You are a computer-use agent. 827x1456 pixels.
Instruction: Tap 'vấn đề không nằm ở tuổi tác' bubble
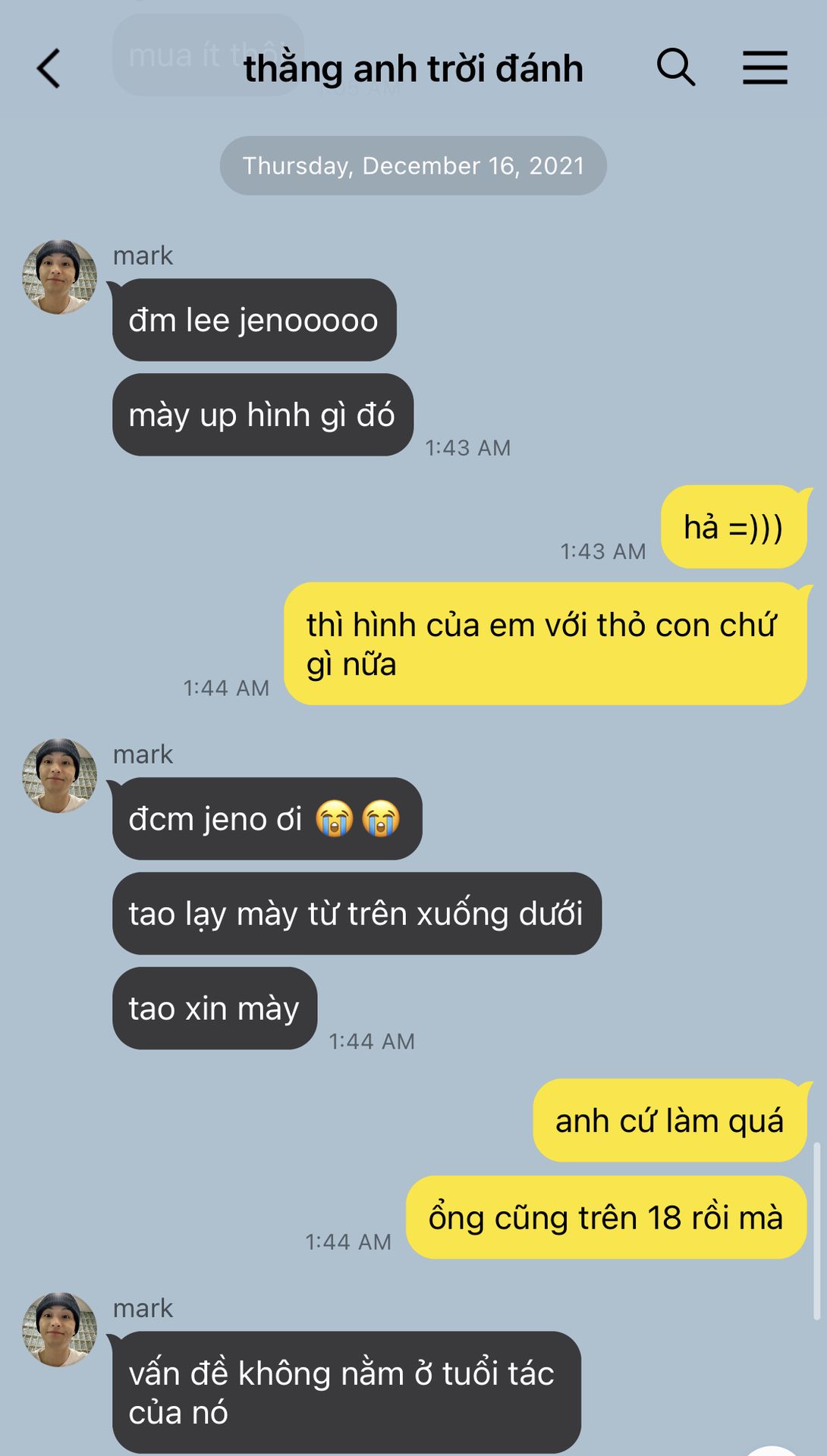[x=347, y=1392]
